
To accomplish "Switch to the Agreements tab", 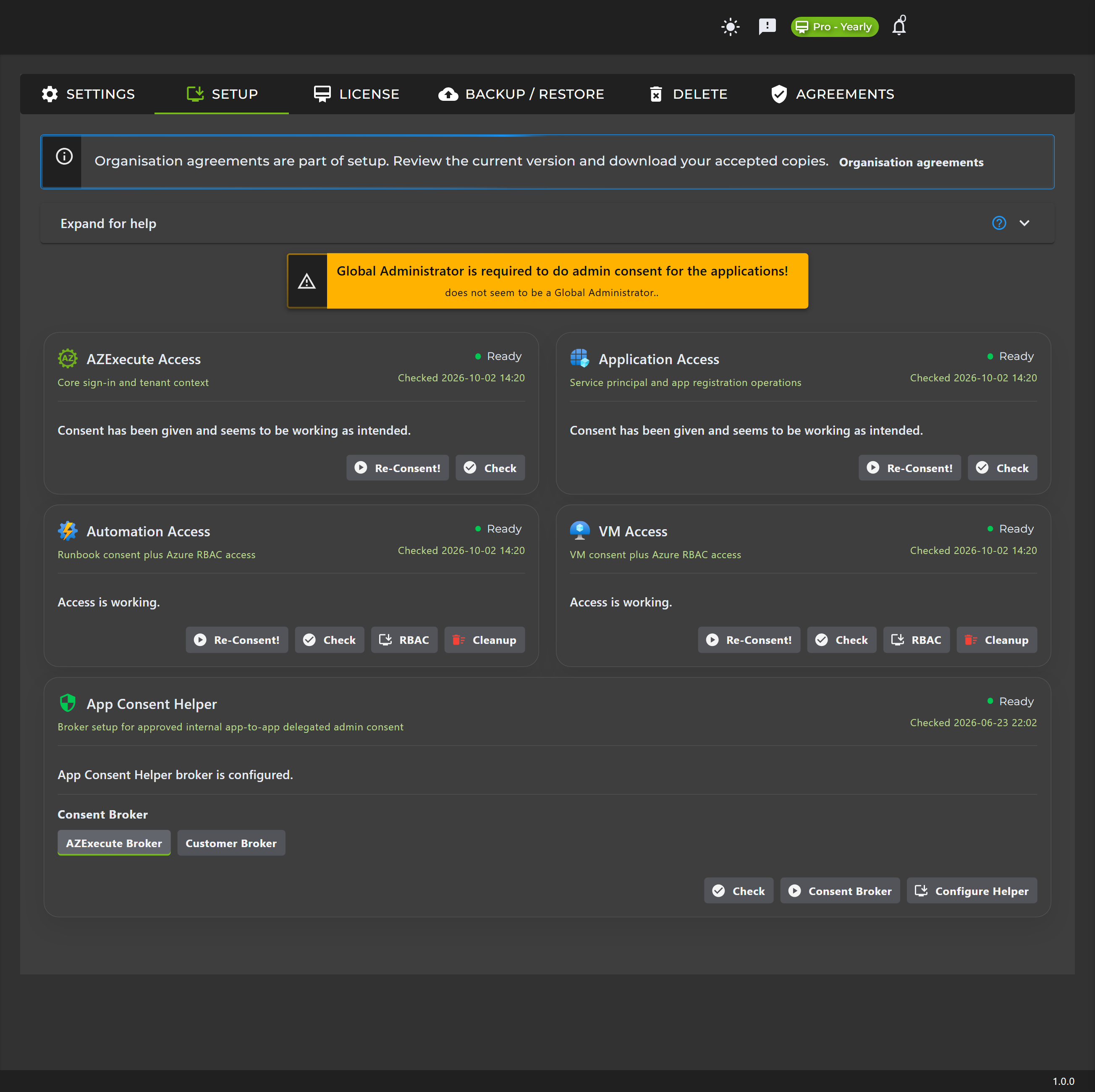I will [x=832, y=94].
